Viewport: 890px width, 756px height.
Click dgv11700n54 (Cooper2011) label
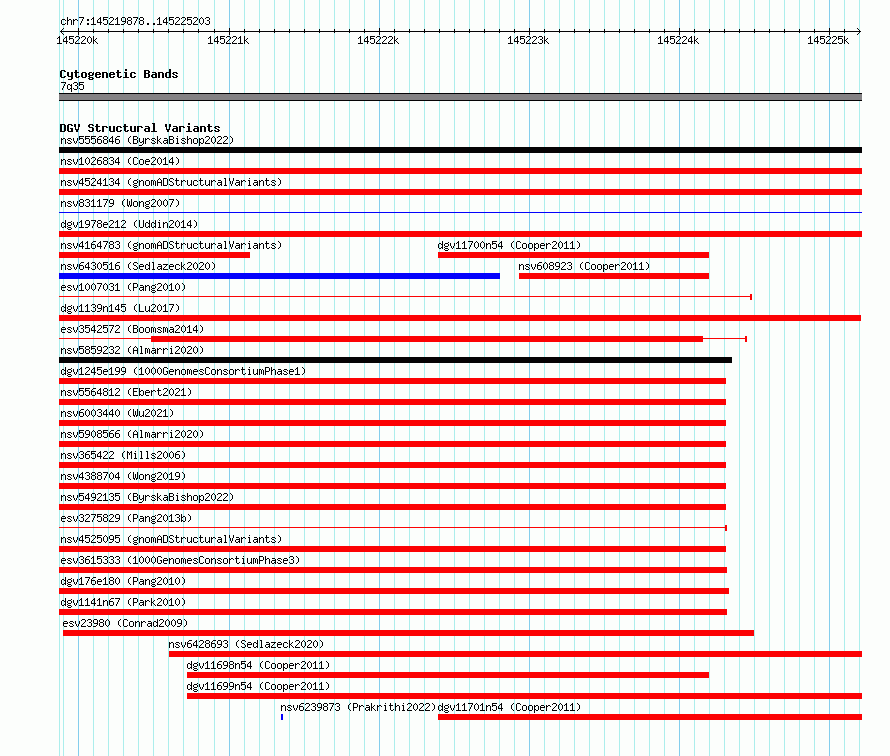pyautogui.click(x=509, y=245)
